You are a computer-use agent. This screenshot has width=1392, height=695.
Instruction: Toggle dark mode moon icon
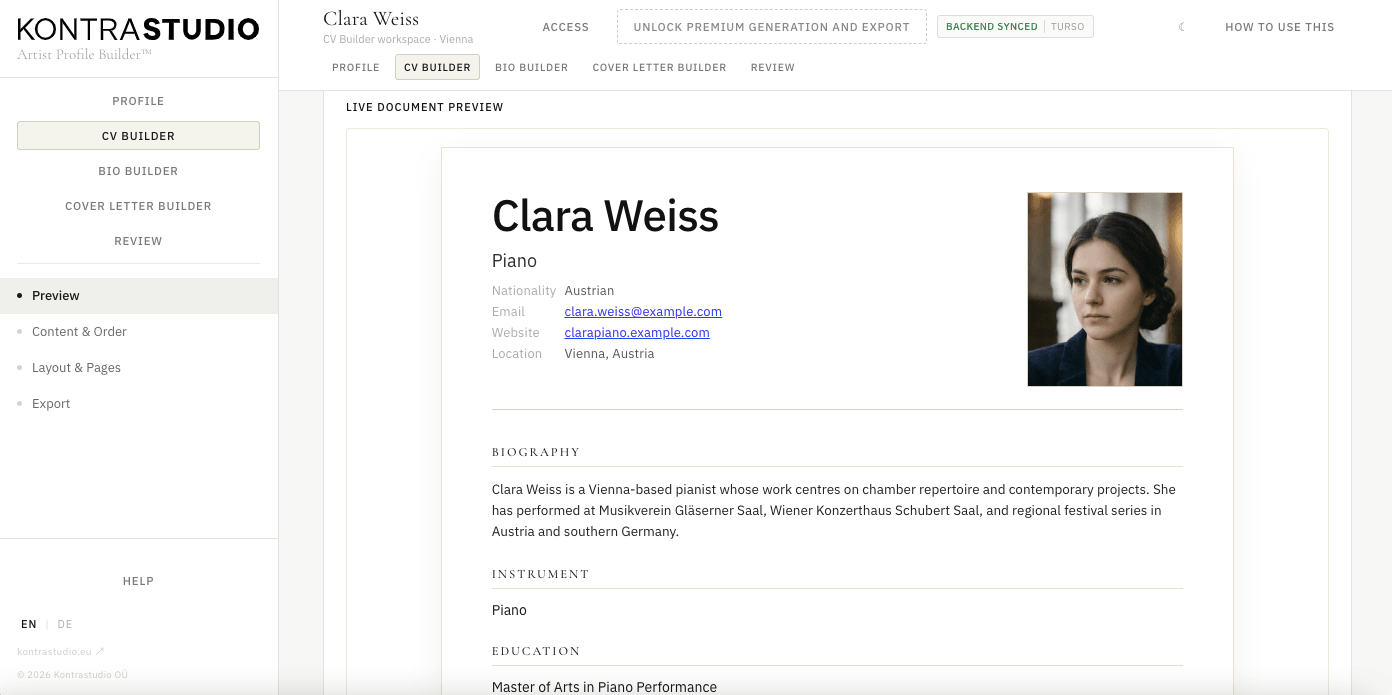(x=1181, y=27)
